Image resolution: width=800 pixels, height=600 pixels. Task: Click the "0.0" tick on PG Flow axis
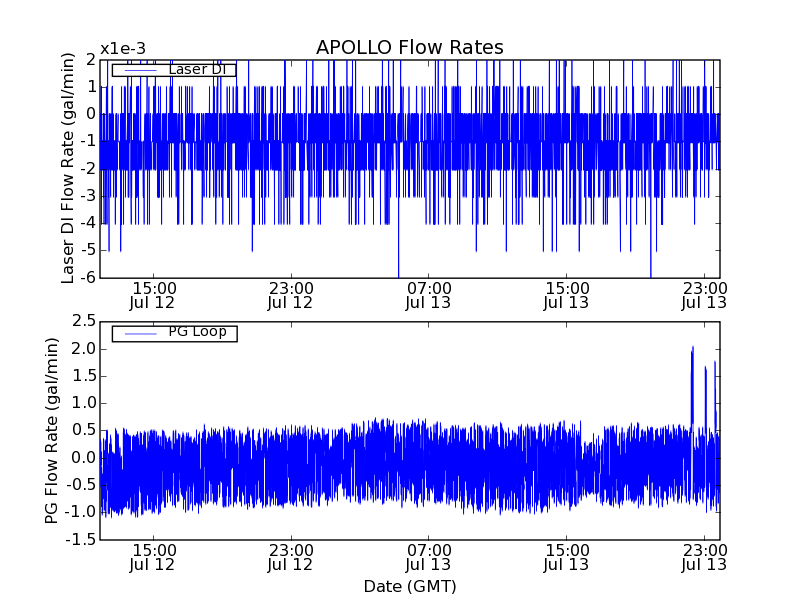(84, 458)
